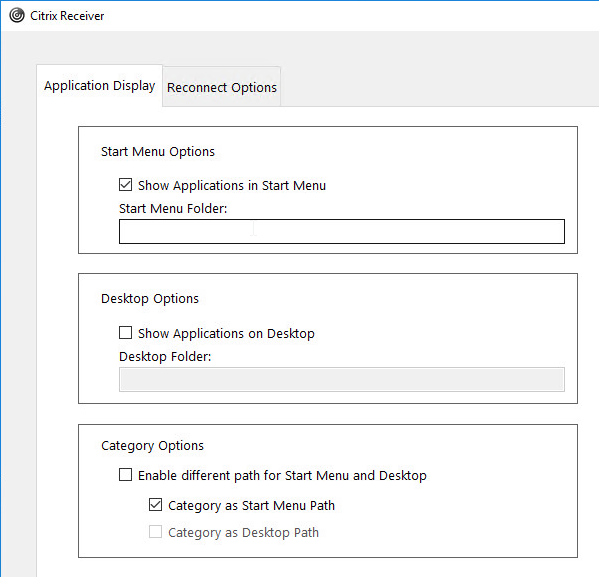Uncheck the Category as Start Menu Path box
This screenshot has width=599, height=577.
coord(155,505)
